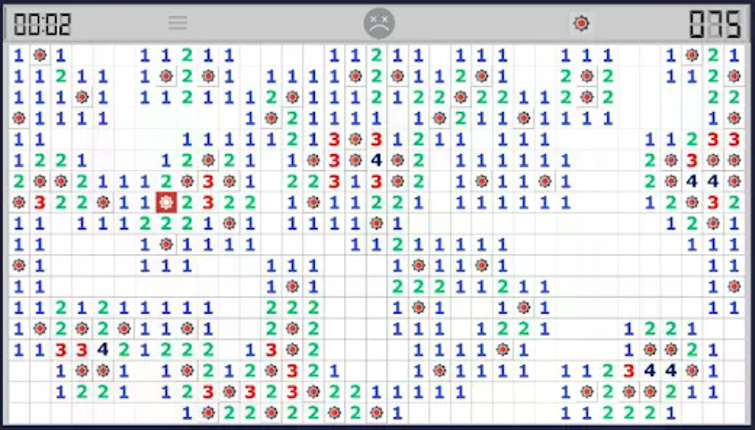Click the exploded mine on the red background
This screenshot has width=755, height=430.
click(x=166, y=202)
